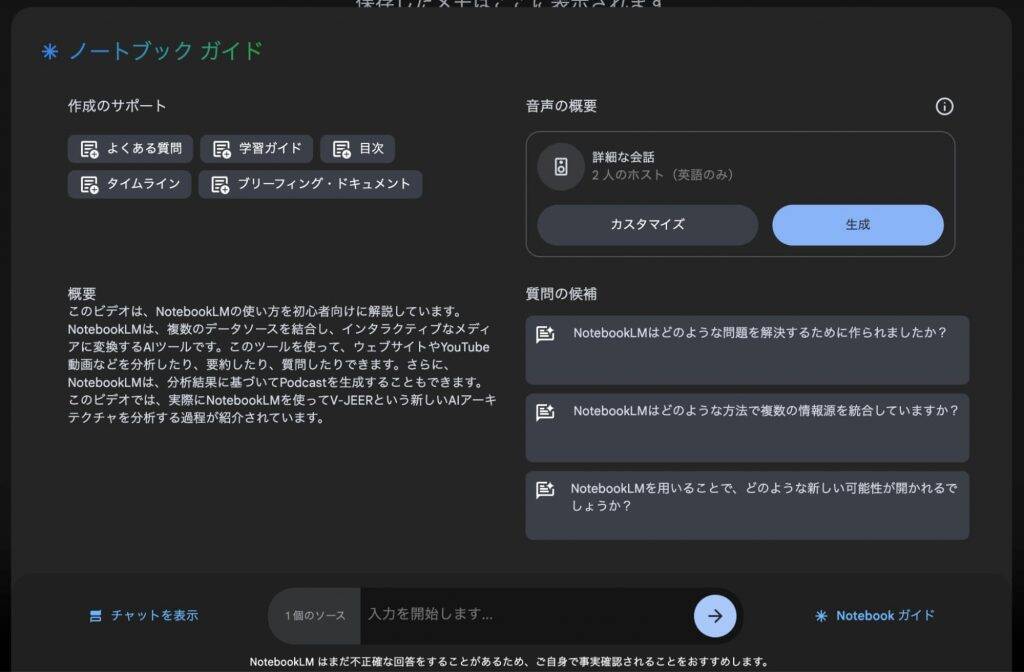
Task: Click the message icon on the third suggested question
Action: click(545, 490)
